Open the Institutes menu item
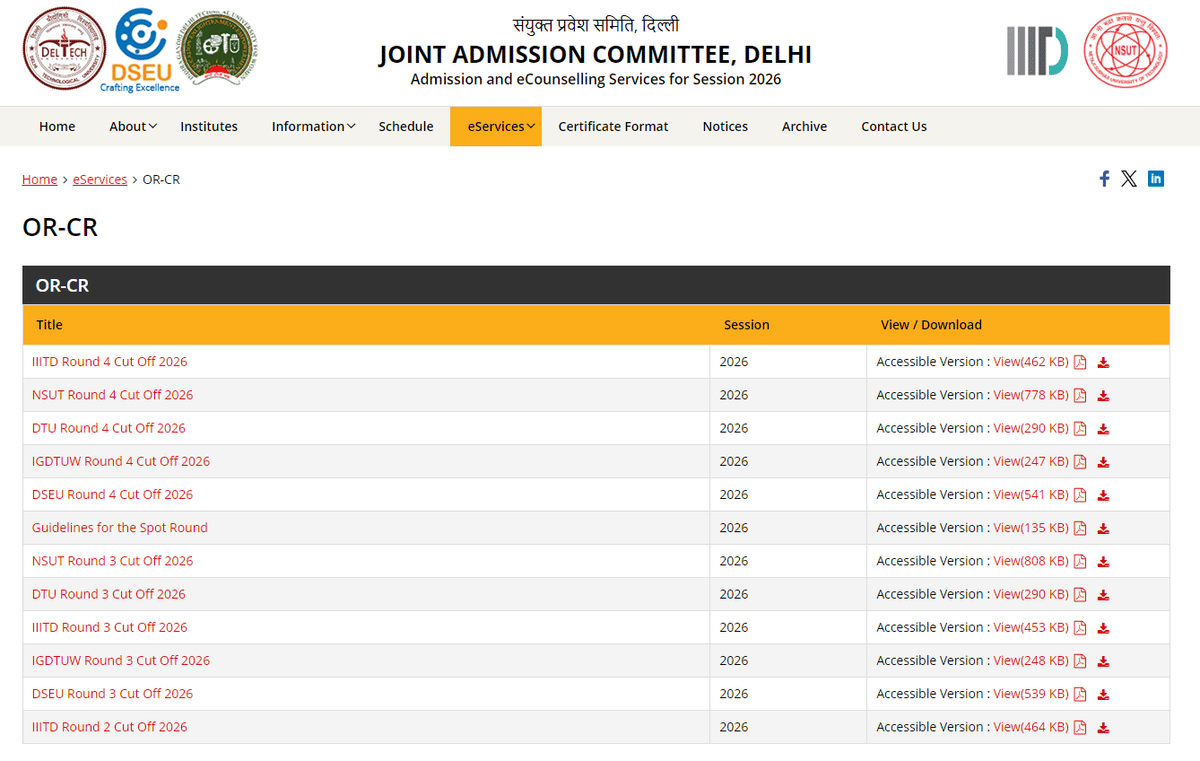The width and height of the screenshot is (1200, 761). tap(209, 126)
